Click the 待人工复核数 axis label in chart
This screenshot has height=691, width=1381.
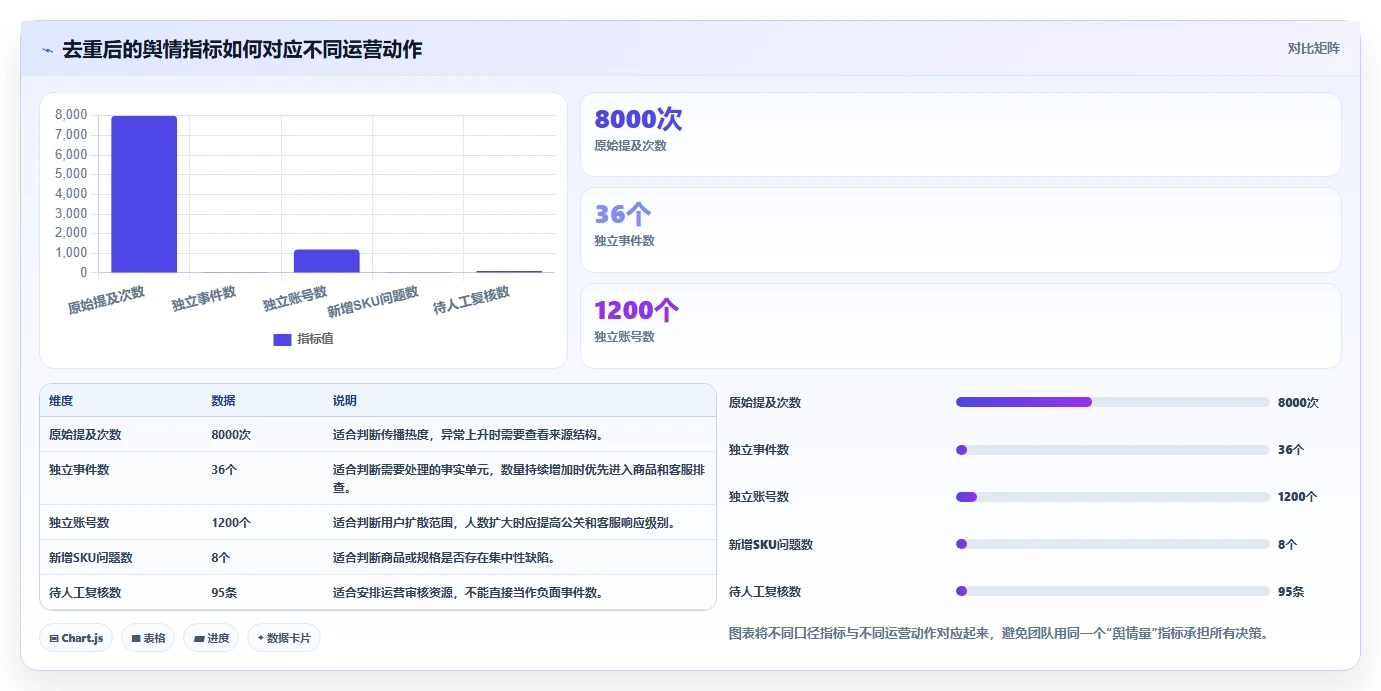click(x=471, y=300)
